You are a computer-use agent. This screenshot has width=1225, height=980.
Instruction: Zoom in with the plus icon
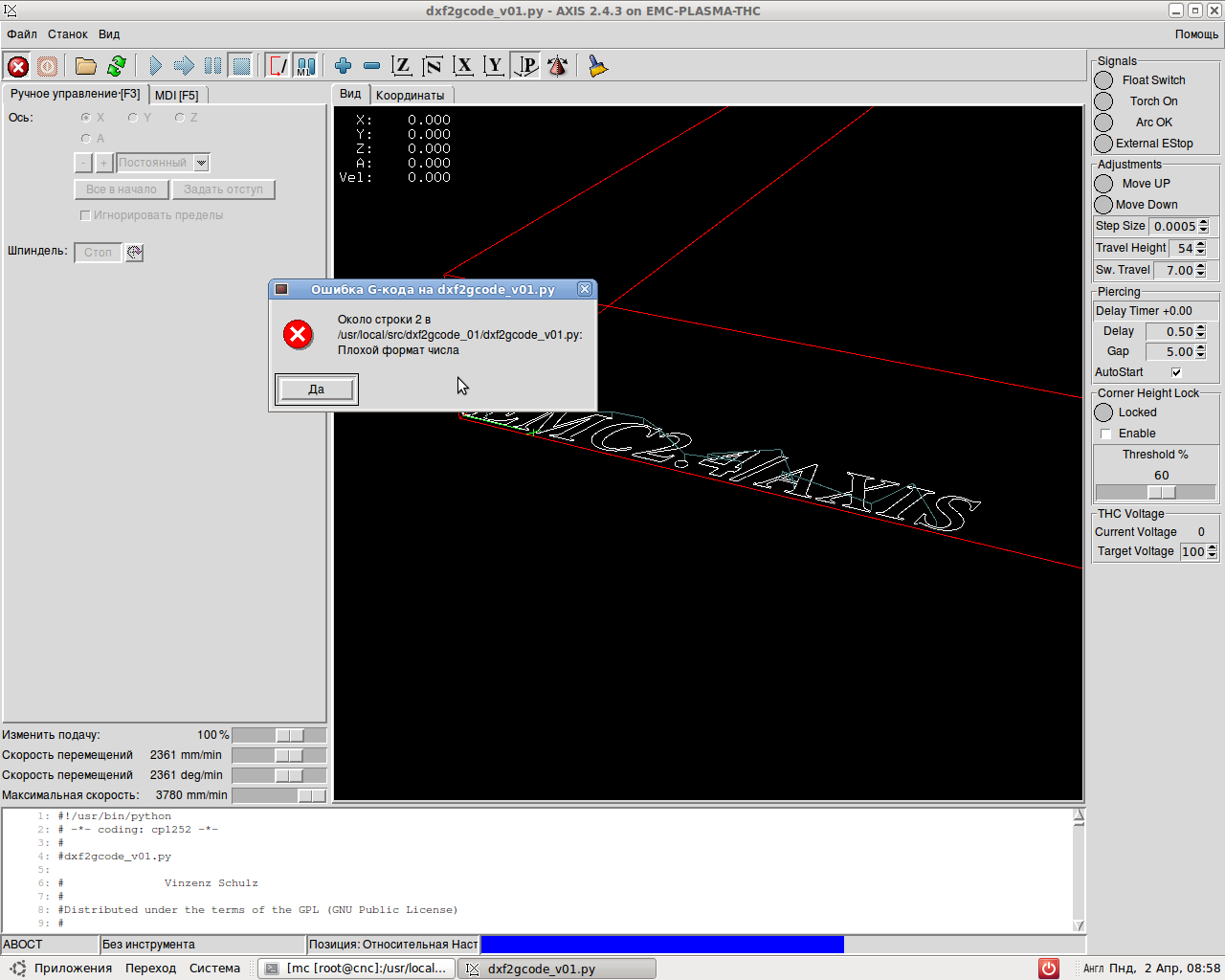coord(343,66)
